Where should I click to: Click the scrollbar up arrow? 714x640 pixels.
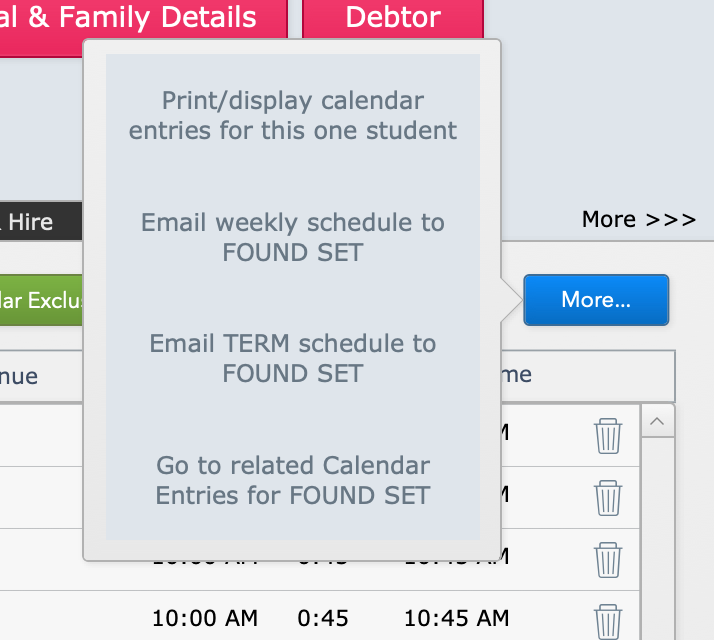coord(657,421)
